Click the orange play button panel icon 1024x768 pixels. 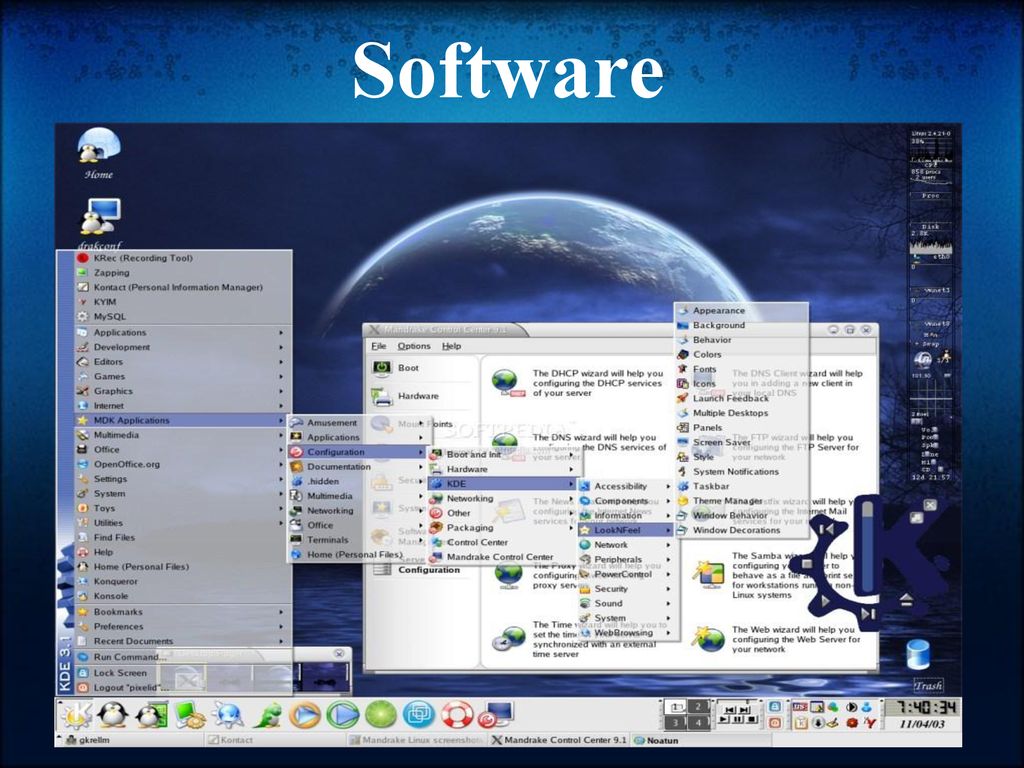tap(305, 714)
